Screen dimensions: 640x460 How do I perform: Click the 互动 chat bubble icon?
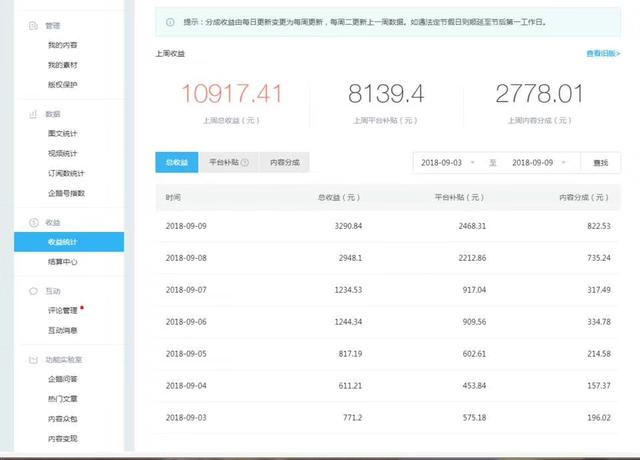[x=33, y=290]
